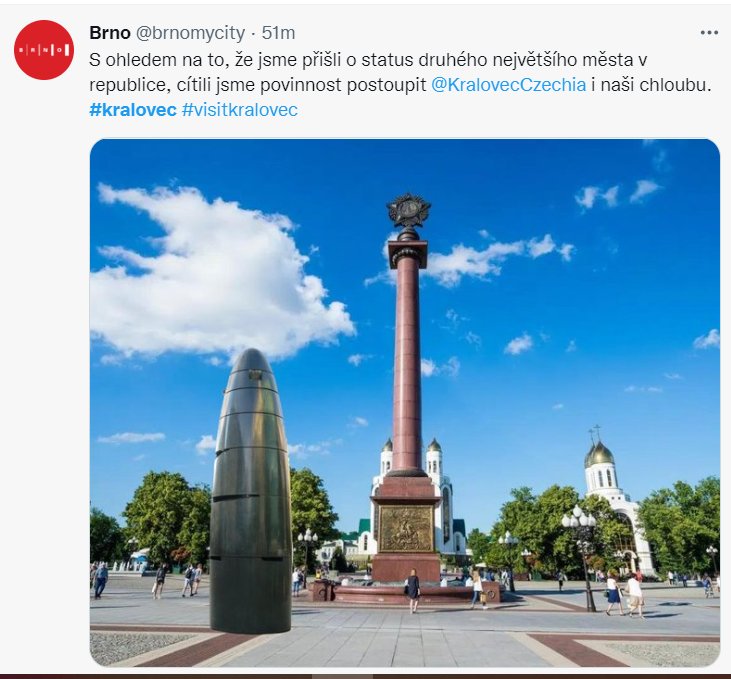Open the Brno red profile avatar
This screenshot has height=679, width=731.
coord(44,50)
